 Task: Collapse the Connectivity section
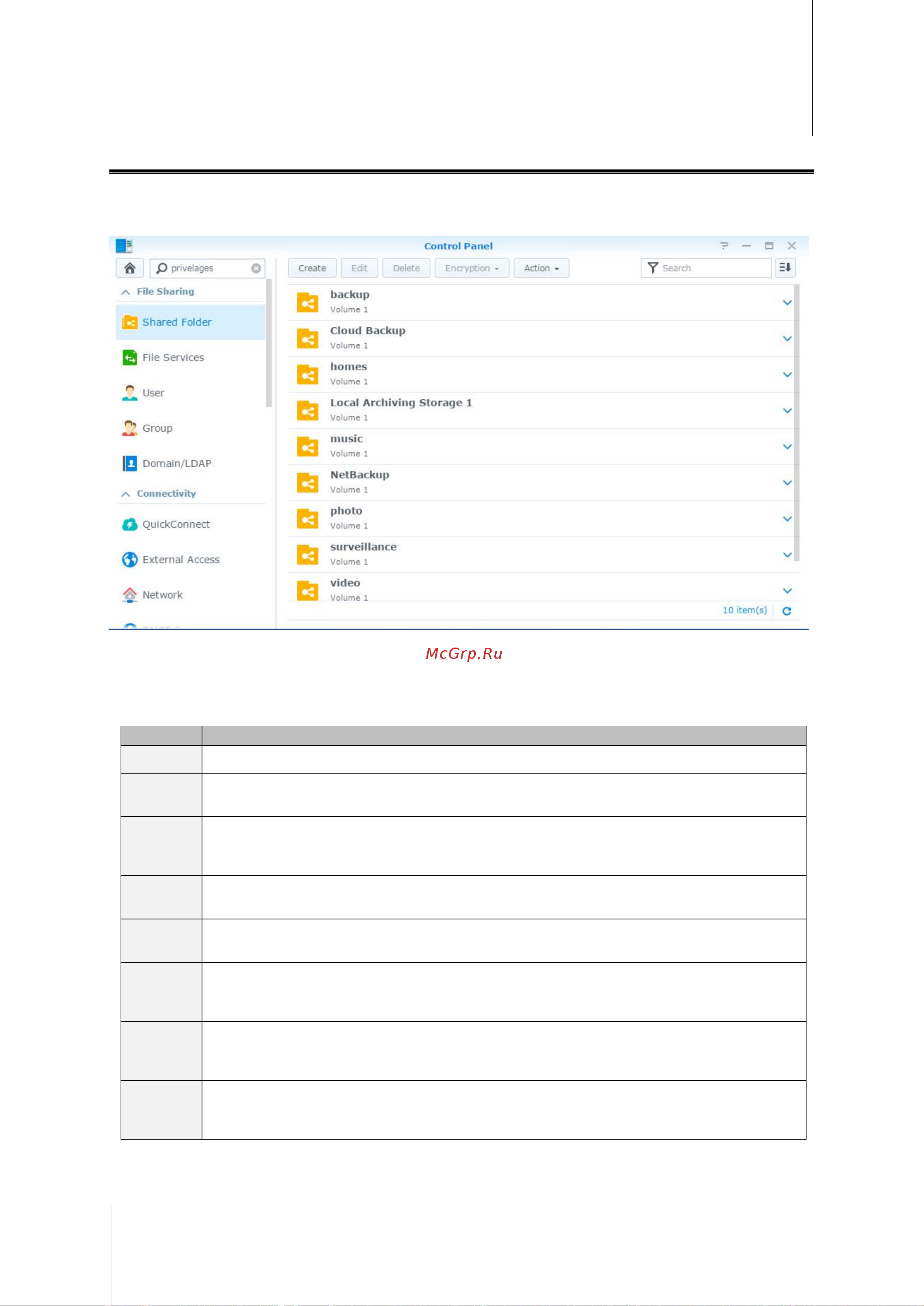tap(126, 494)
